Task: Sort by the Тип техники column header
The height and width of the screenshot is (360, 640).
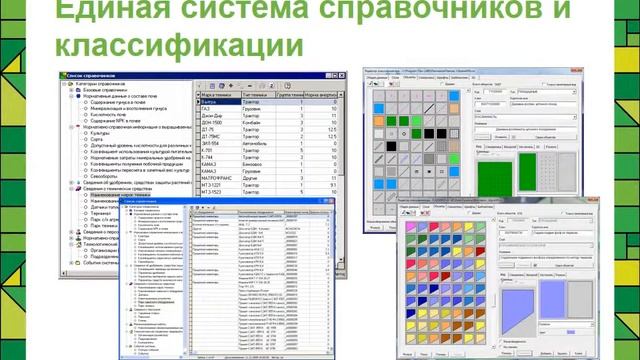Action: [x=258, y=95]
